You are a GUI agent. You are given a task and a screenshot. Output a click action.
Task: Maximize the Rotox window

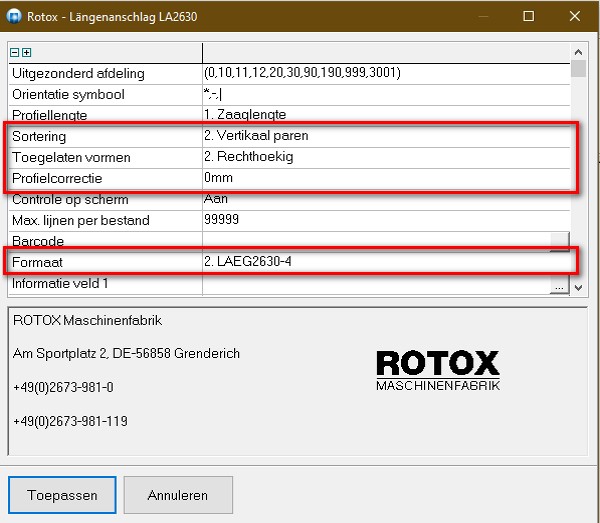click(528, 16)
